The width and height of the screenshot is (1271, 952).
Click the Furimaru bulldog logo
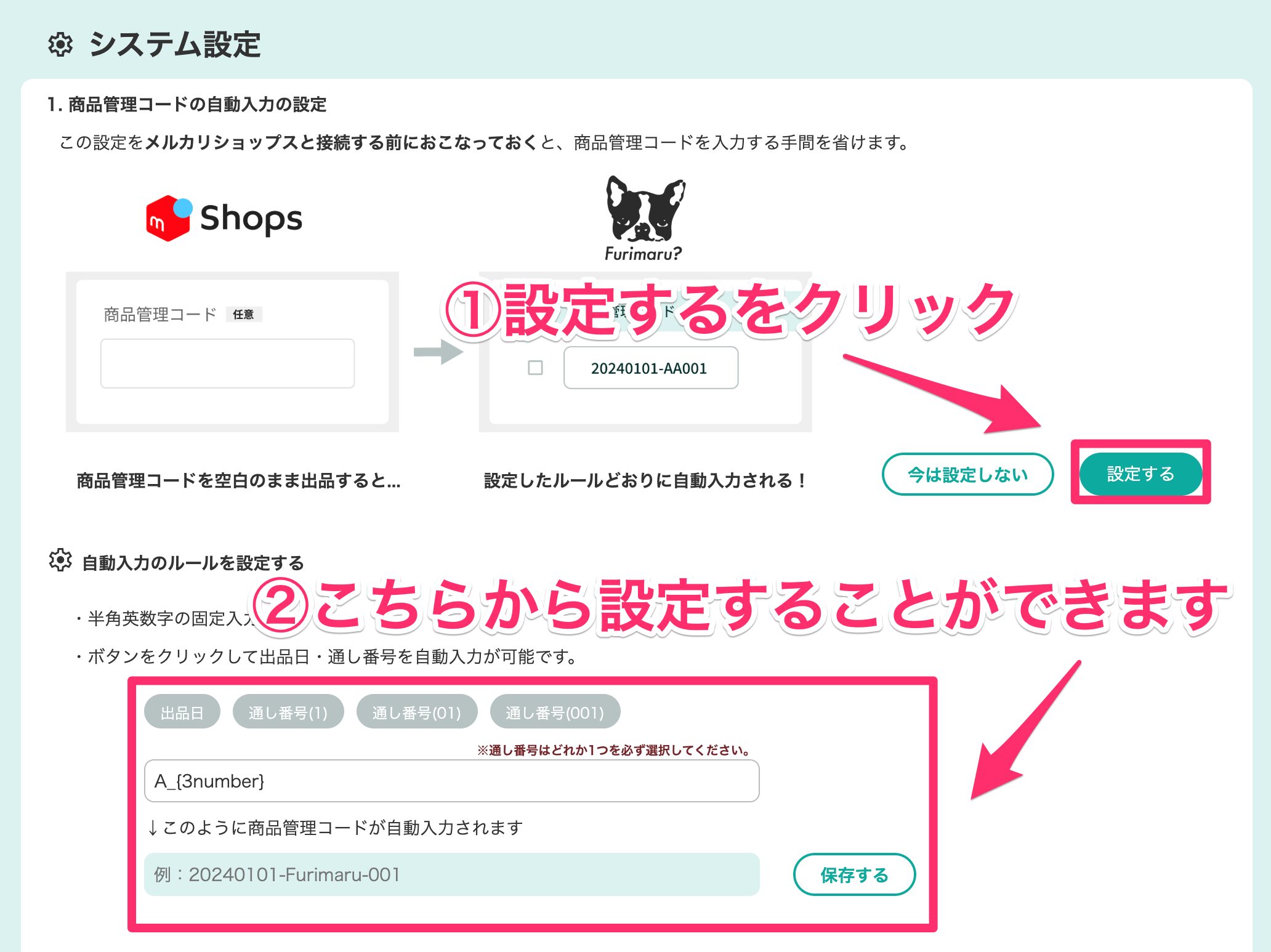pyautogui.click(x=645, y=218)
